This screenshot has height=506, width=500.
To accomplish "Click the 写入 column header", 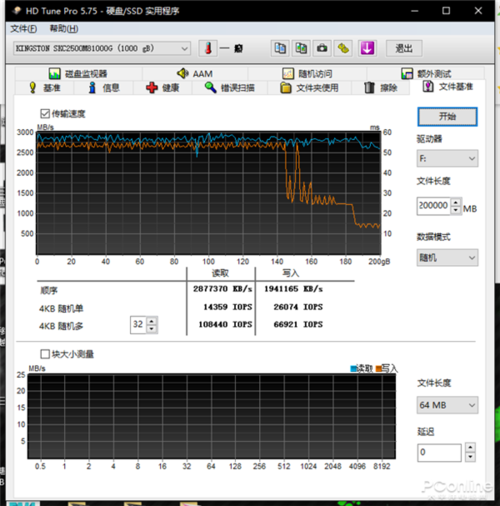I will (291, 273).
